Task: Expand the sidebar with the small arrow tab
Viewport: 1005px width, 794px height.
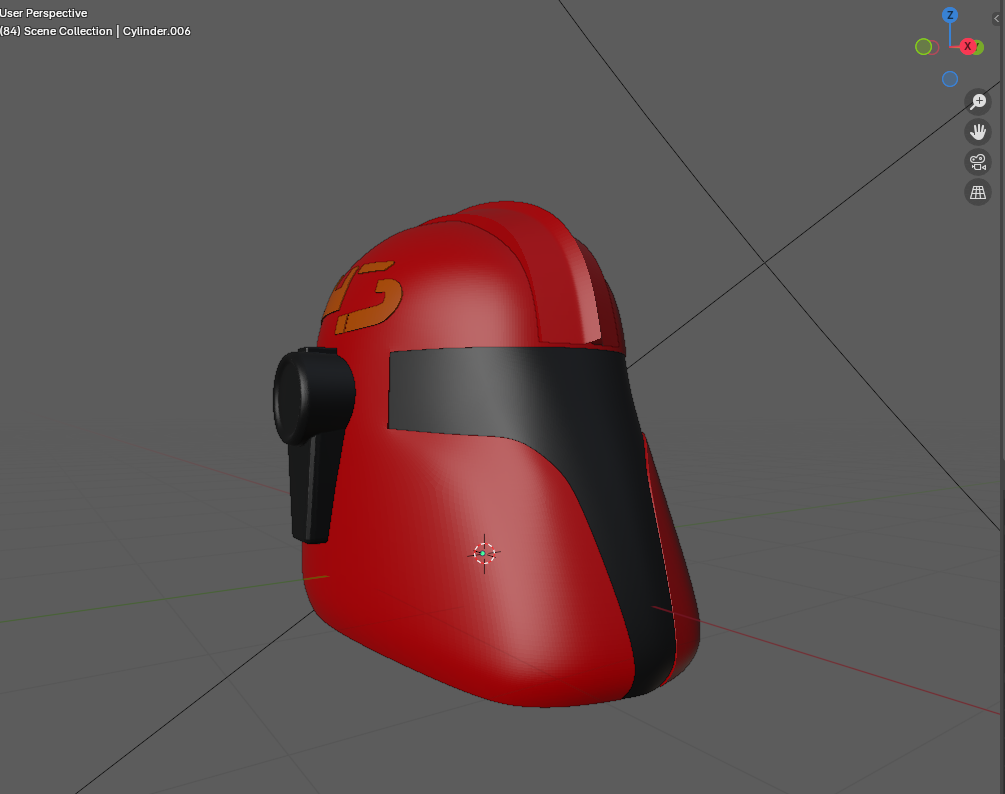Action: (x=997, y=19)
